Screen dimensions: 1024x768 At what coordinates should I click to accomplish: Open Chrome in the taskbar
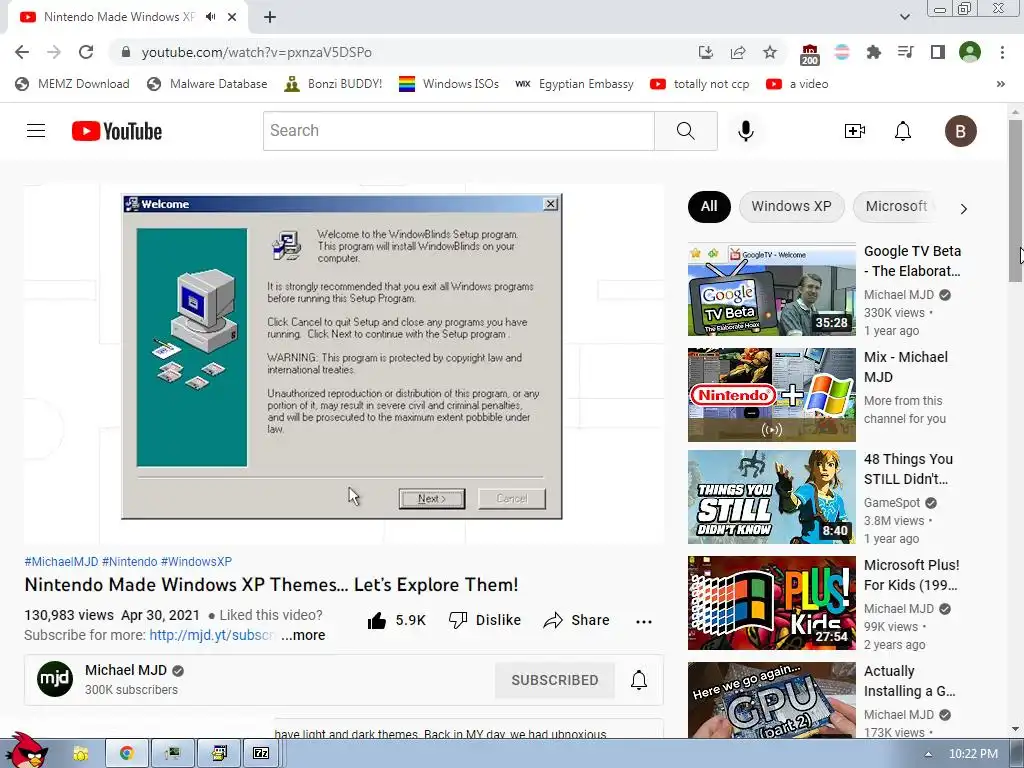point(127,754)
